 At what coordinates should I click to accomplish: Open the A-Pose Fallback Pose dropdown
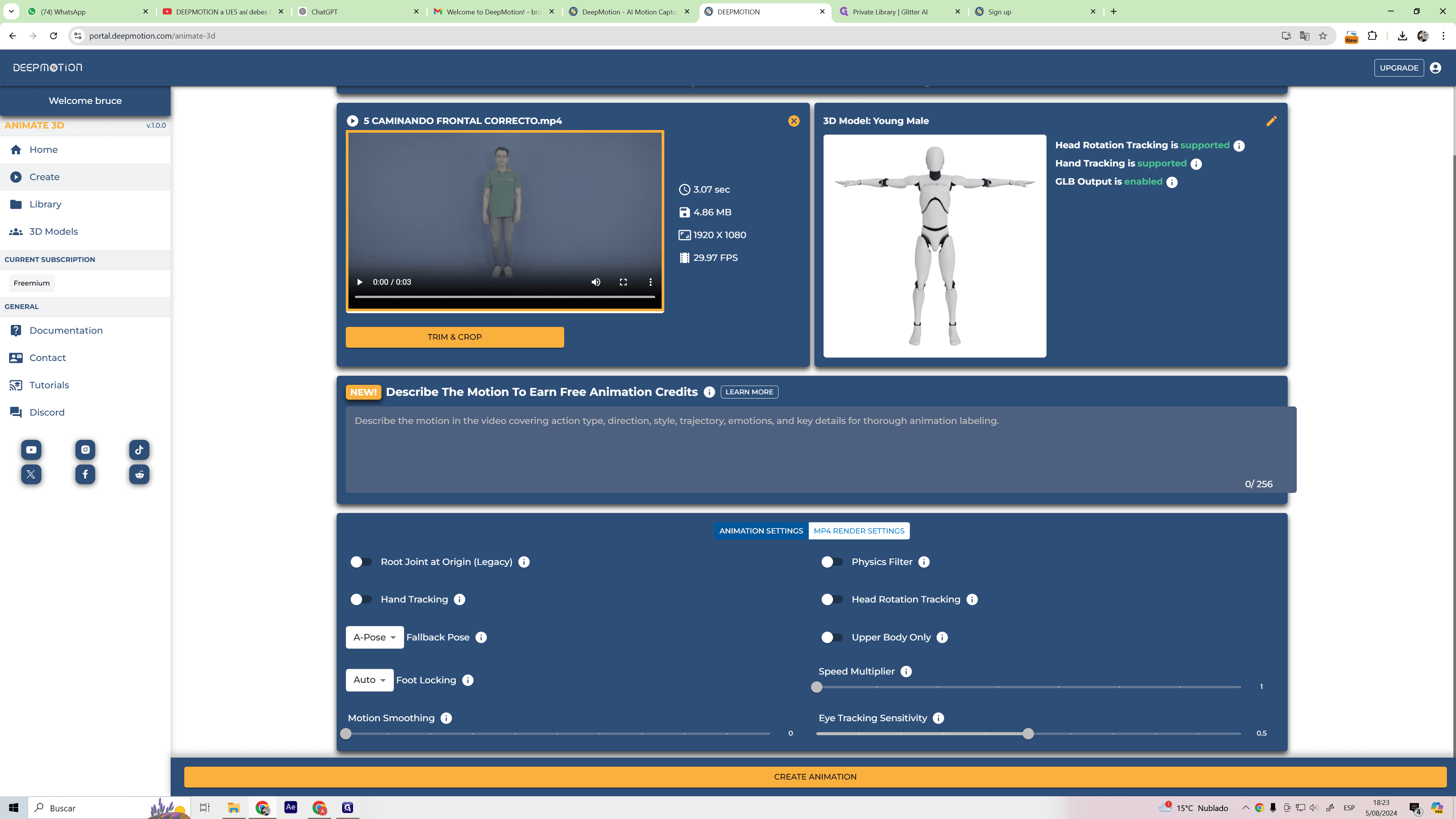click(375, 637)
